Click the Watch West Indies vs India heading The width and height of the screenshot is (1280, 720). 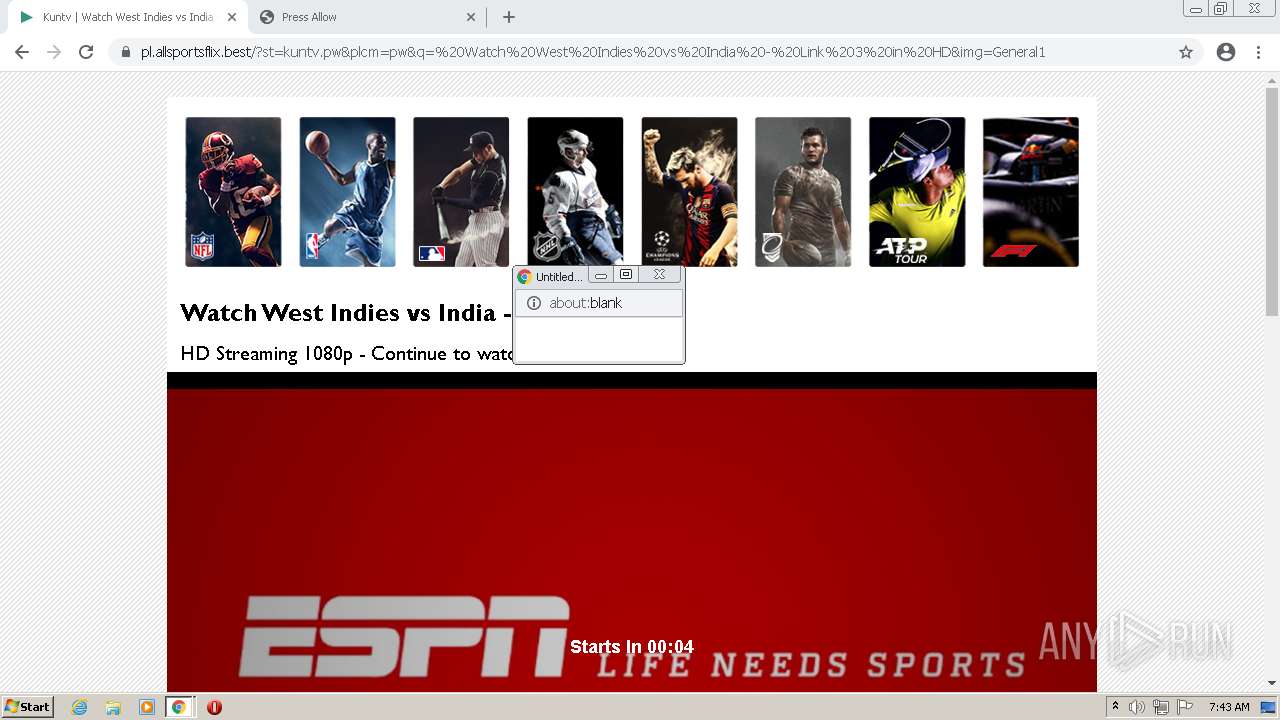tap(346, 313)
